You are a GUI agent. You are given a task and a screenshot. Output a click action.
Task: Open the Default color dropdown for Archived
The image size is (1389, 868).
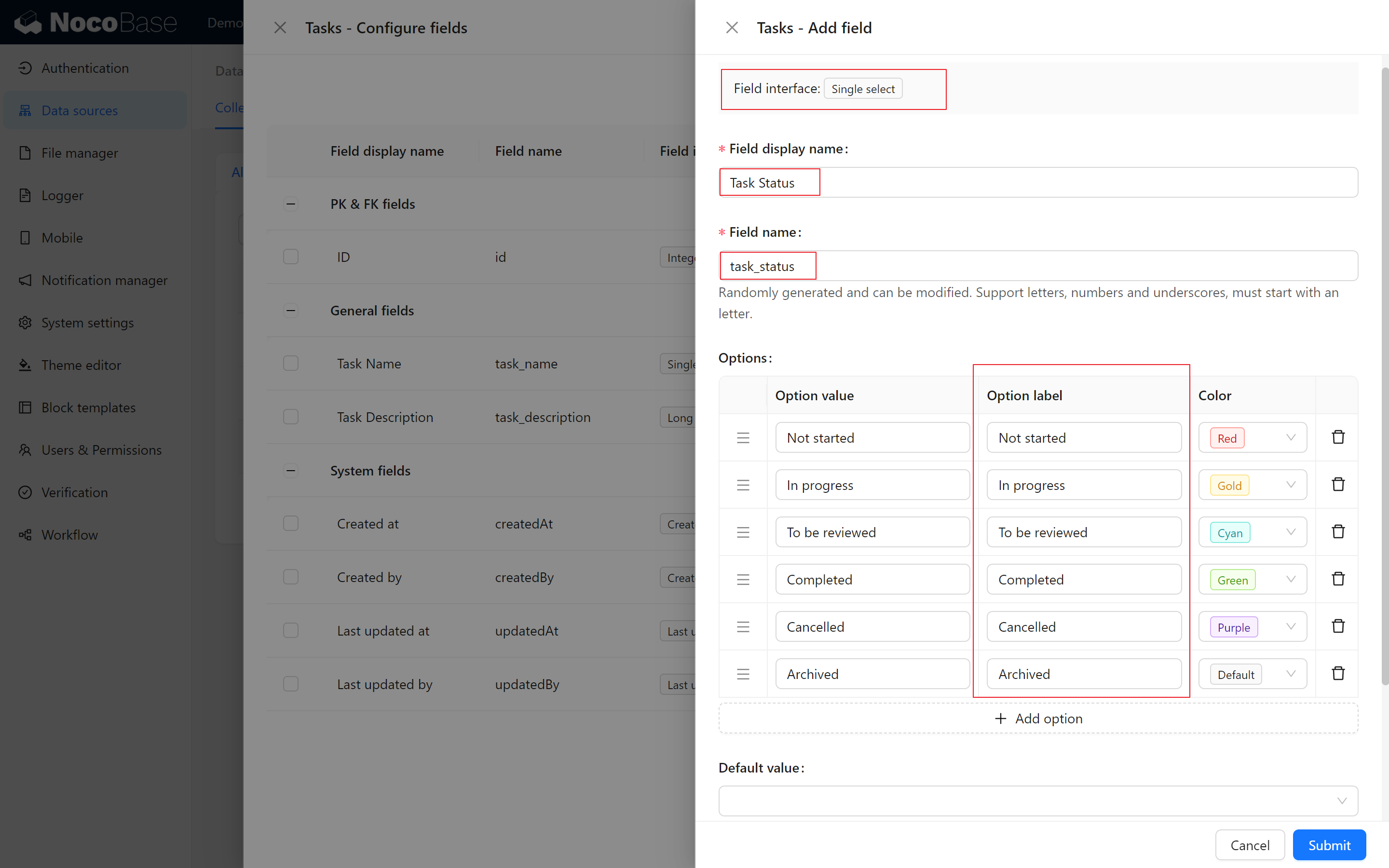1253,674
